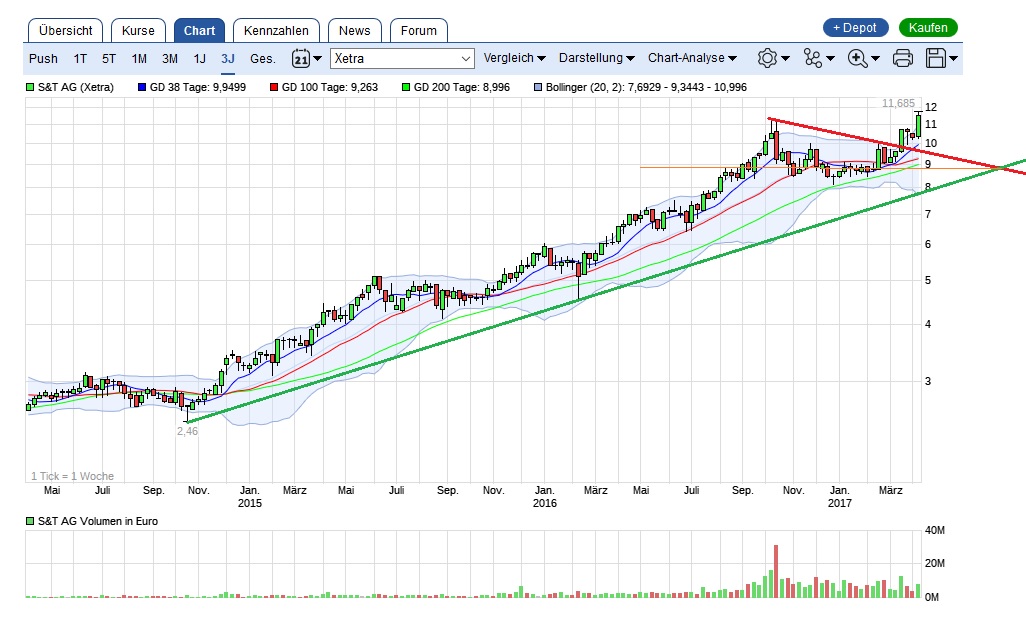Print the chart via printer icon
This screenshot has height=630, width=1026.
click(903, 58)
